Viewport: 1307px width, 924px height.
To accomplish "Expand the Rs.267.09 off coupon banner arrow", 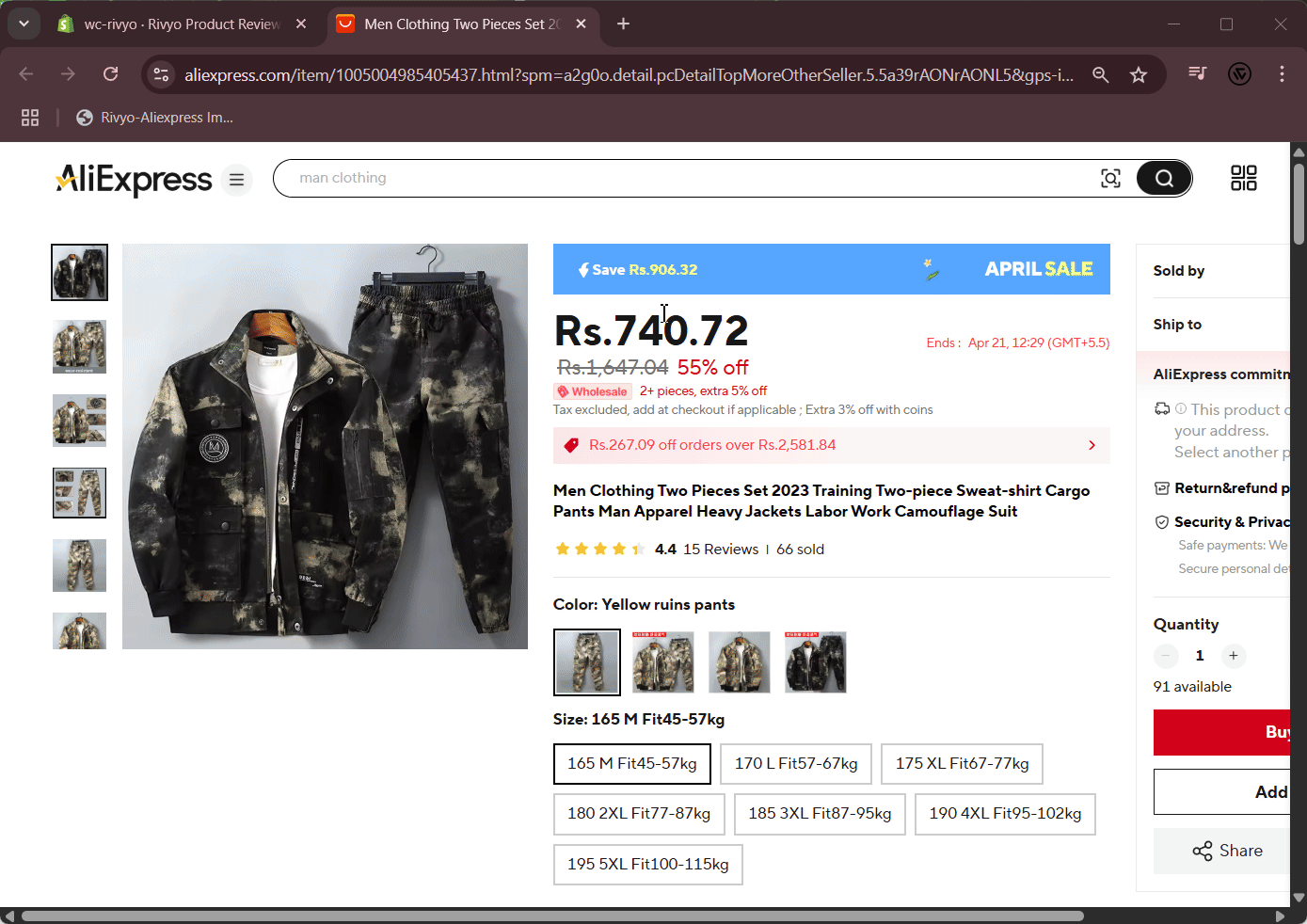I will 1092,445.
